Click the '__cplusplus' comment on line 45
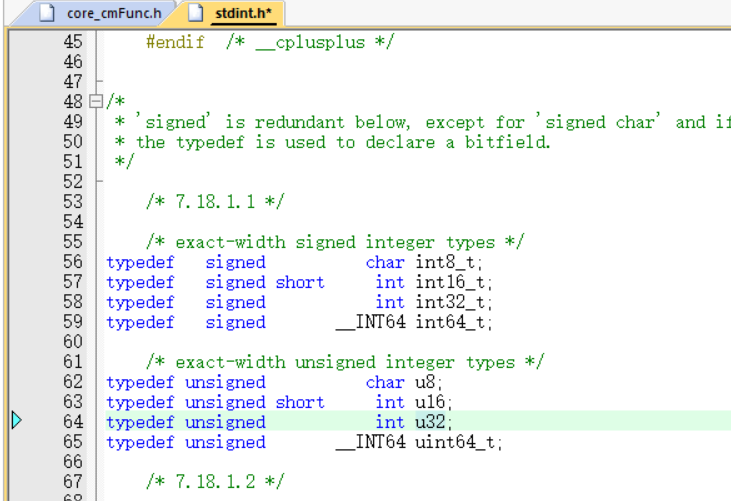 click(310, 42)
